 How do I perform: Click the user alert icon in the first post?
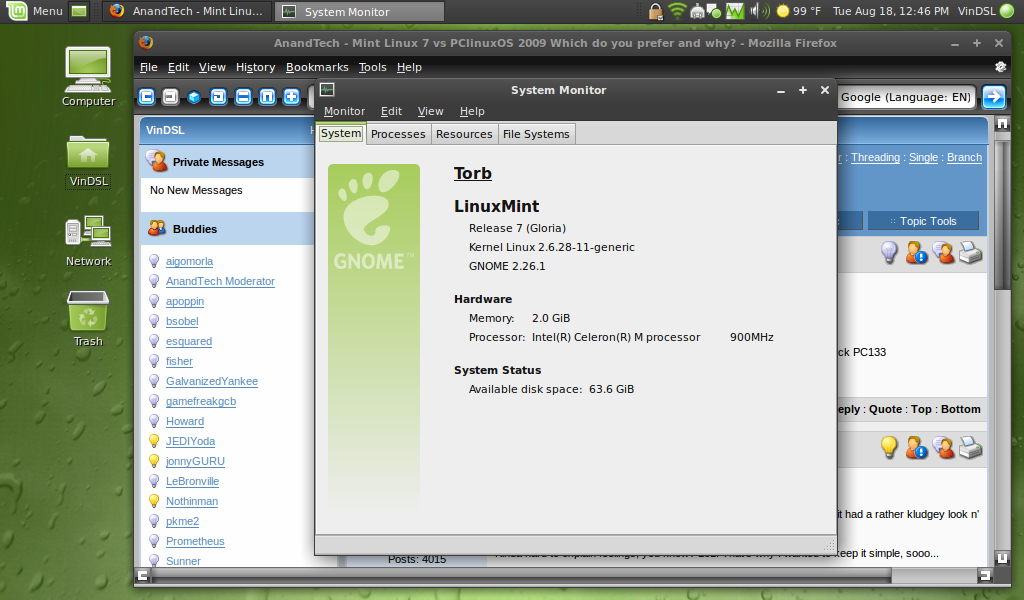tap(916, 253)
